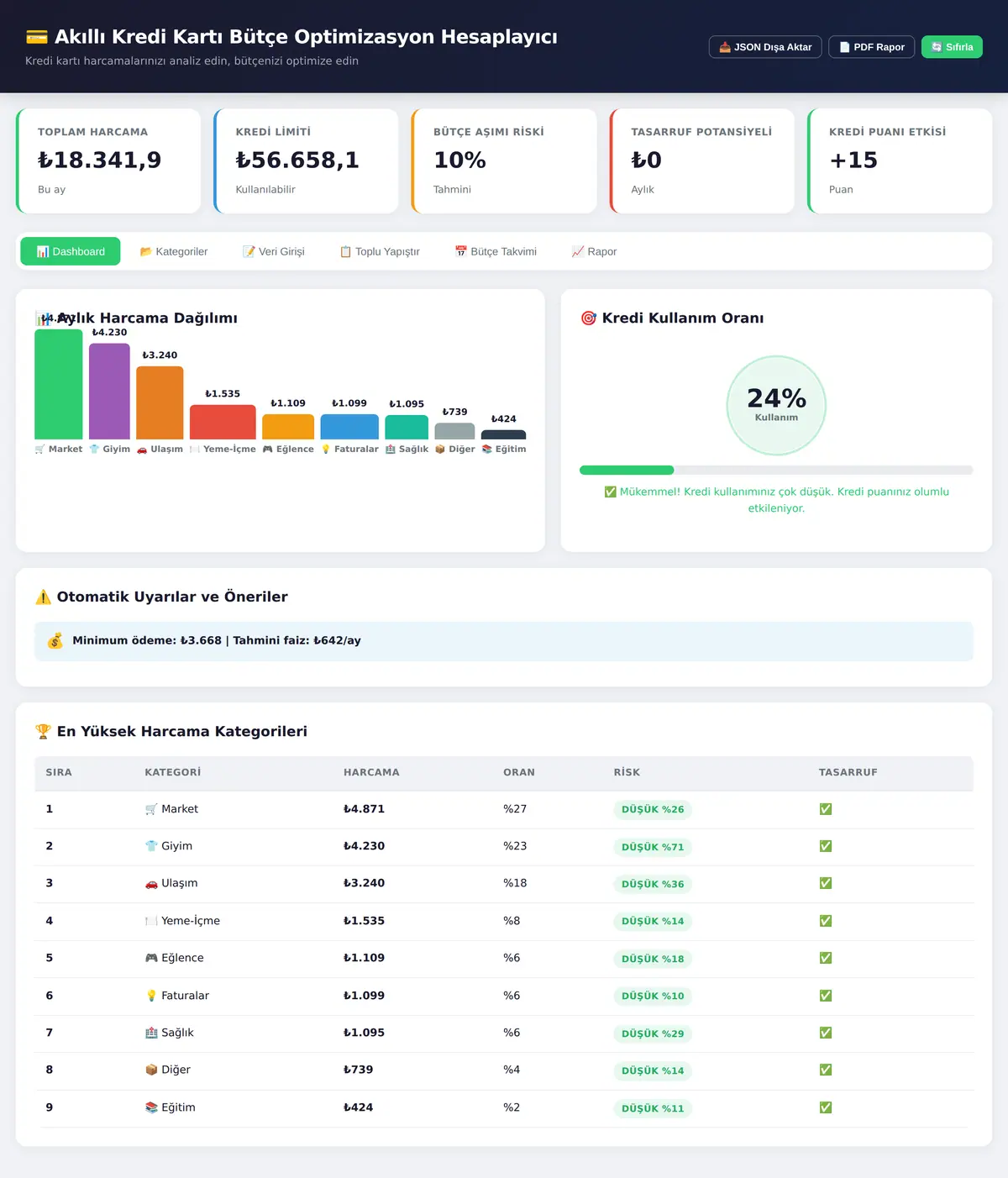Click the Toplam Harcama card
This screenshot has width=1008, height=1178.
(108, 160)
